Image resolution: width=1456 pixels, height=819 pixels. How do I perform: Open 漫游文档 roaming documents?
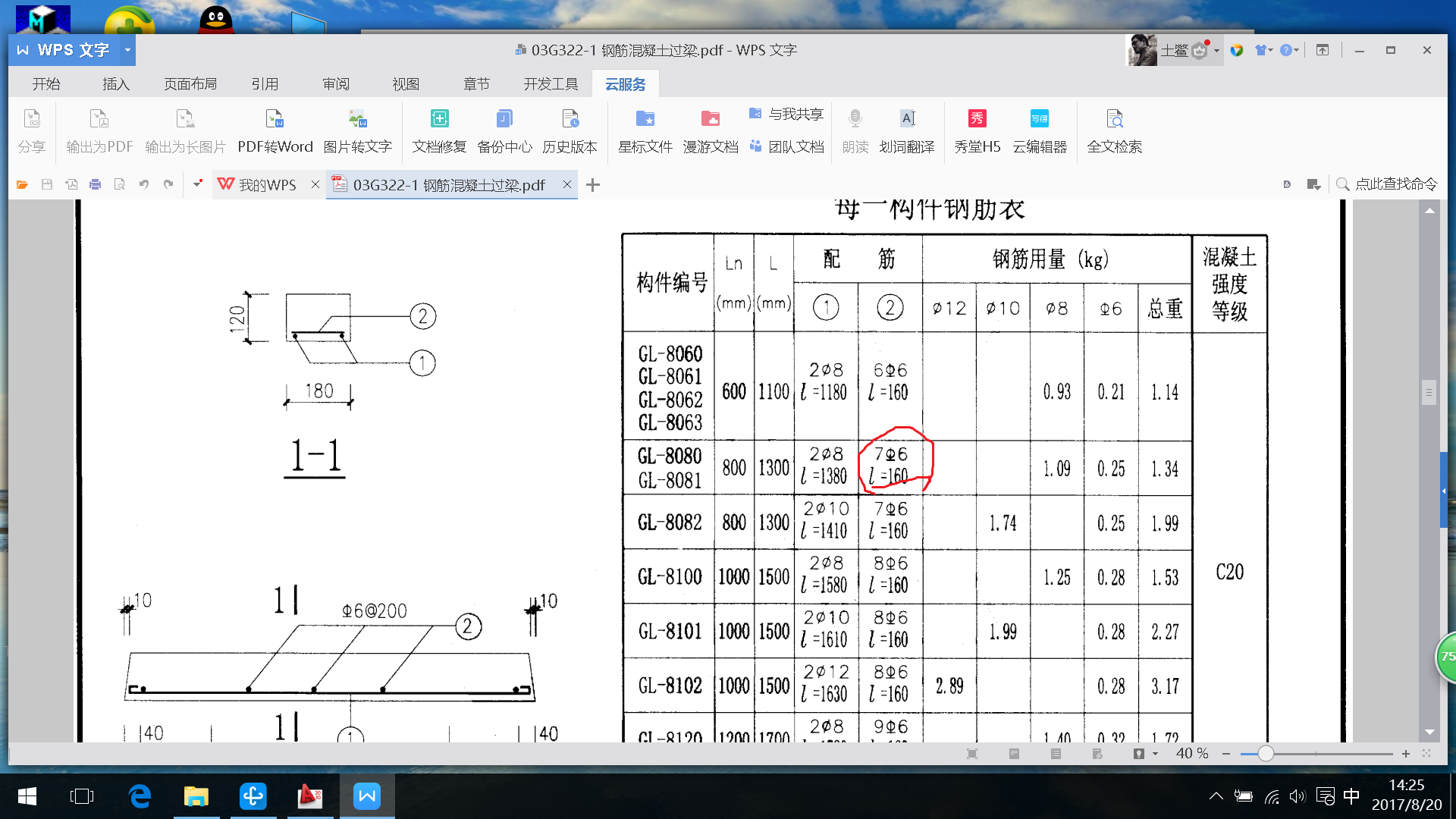tap(711, 130)
